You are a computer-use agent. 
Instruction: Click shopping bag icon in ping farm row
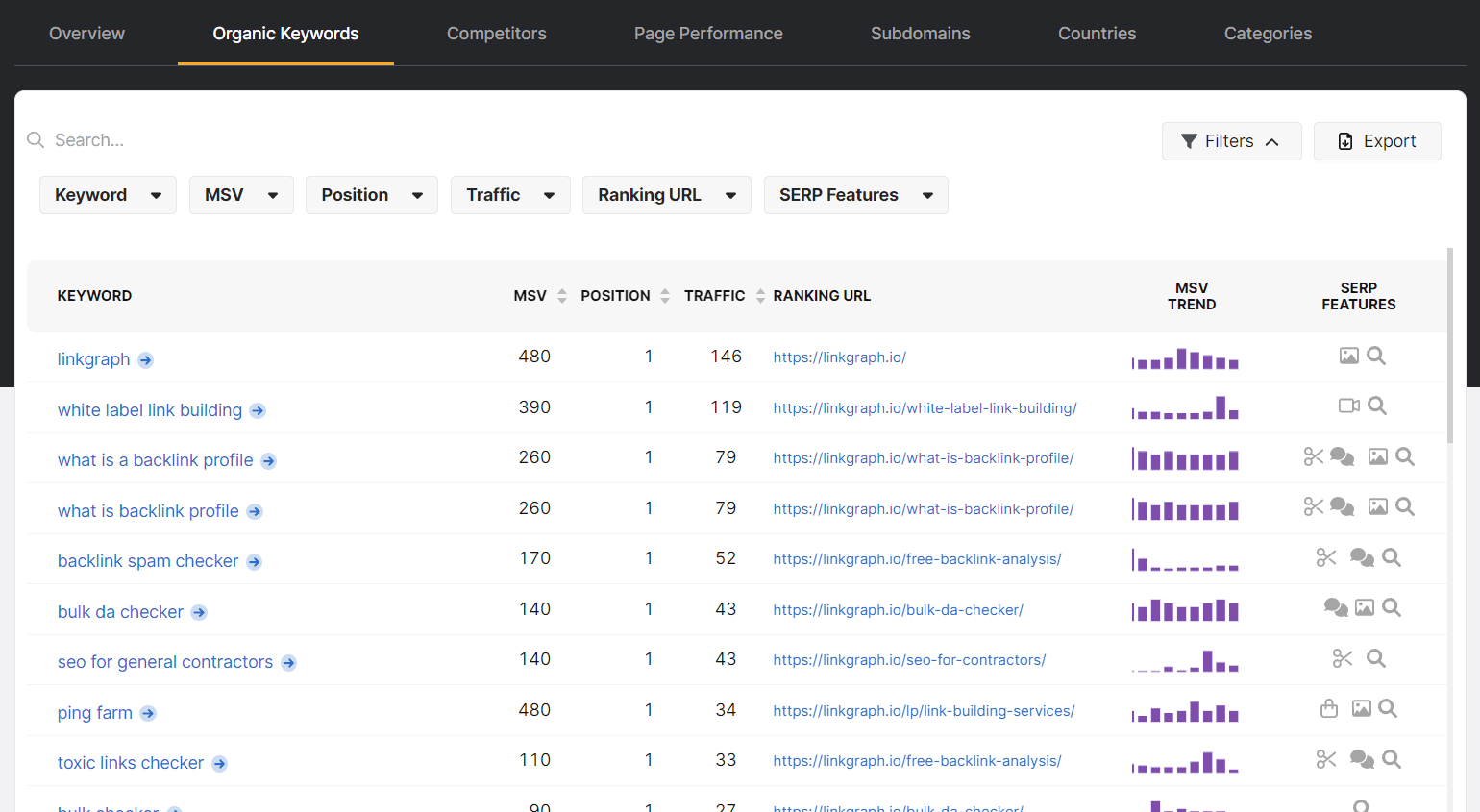tap(1329, 708)
